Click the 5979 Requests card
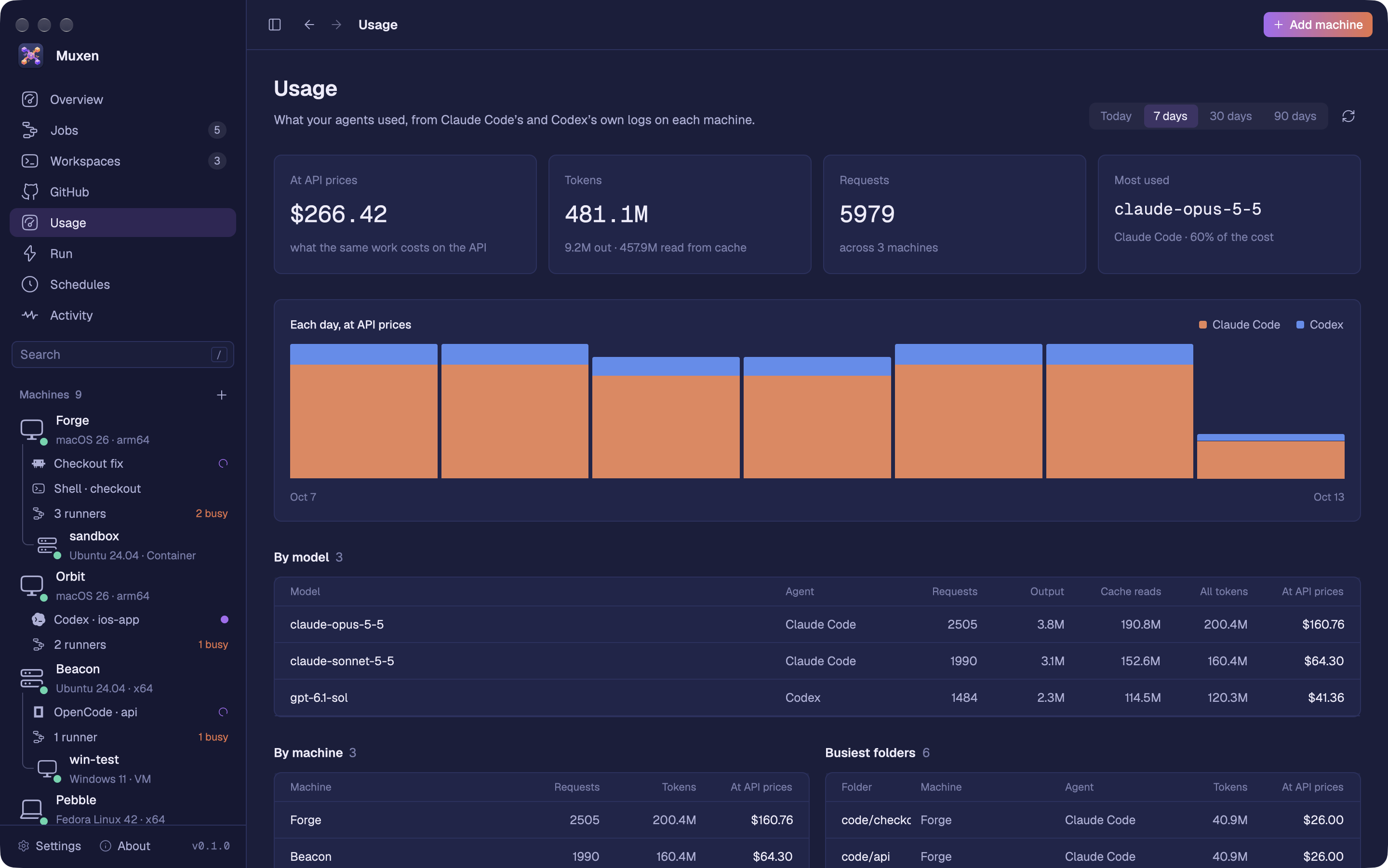 click(x=954, y=214)
